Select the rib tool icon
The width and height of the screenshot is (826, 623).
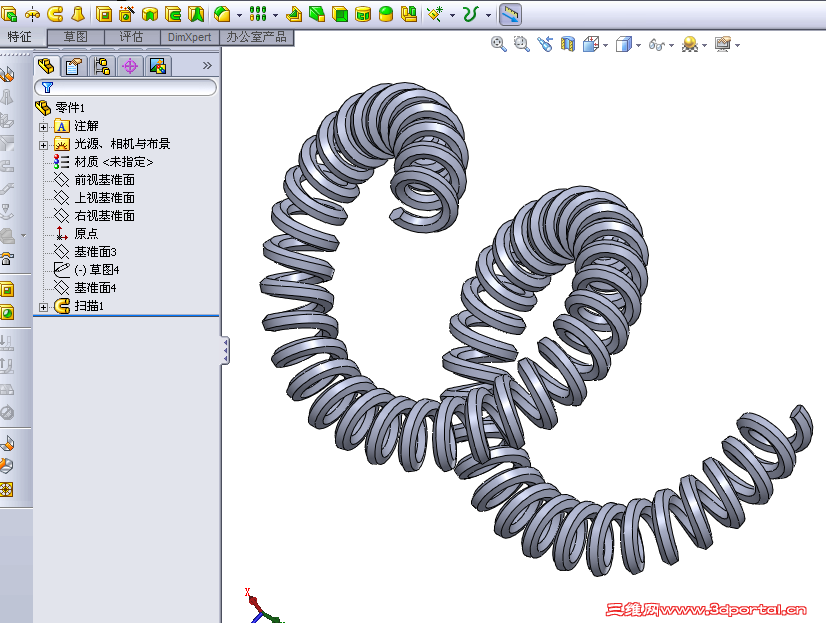coord(294,14)
